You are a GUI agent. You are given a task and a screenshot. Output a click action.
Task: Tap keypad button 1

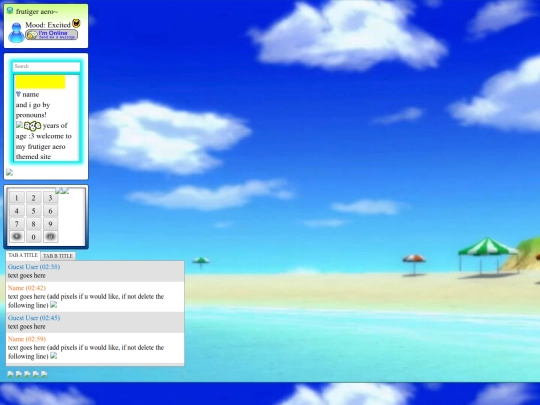click(17, 198)
